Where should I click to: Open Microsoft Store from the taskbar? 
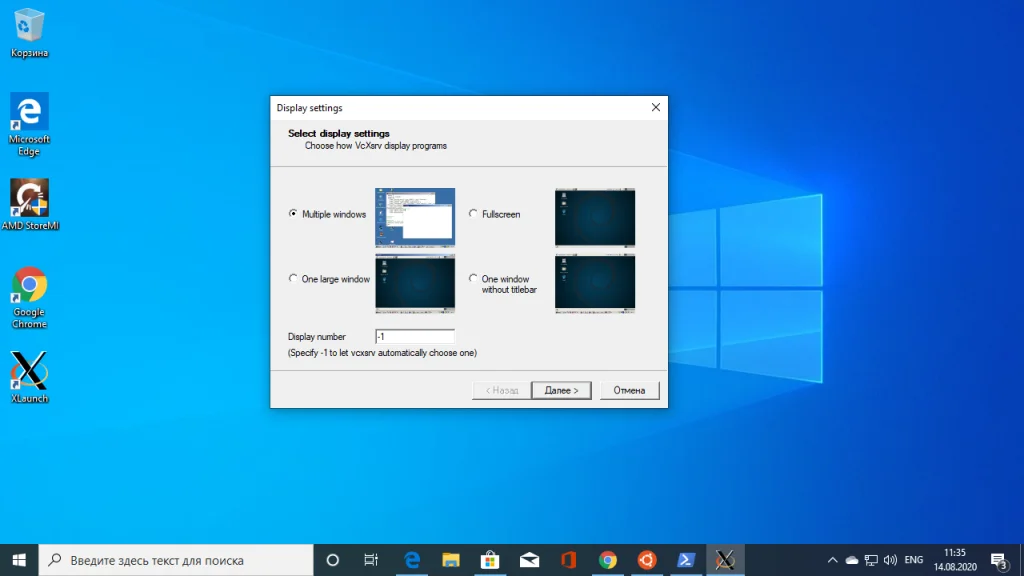pyautogui.click(x=490, y=560)
